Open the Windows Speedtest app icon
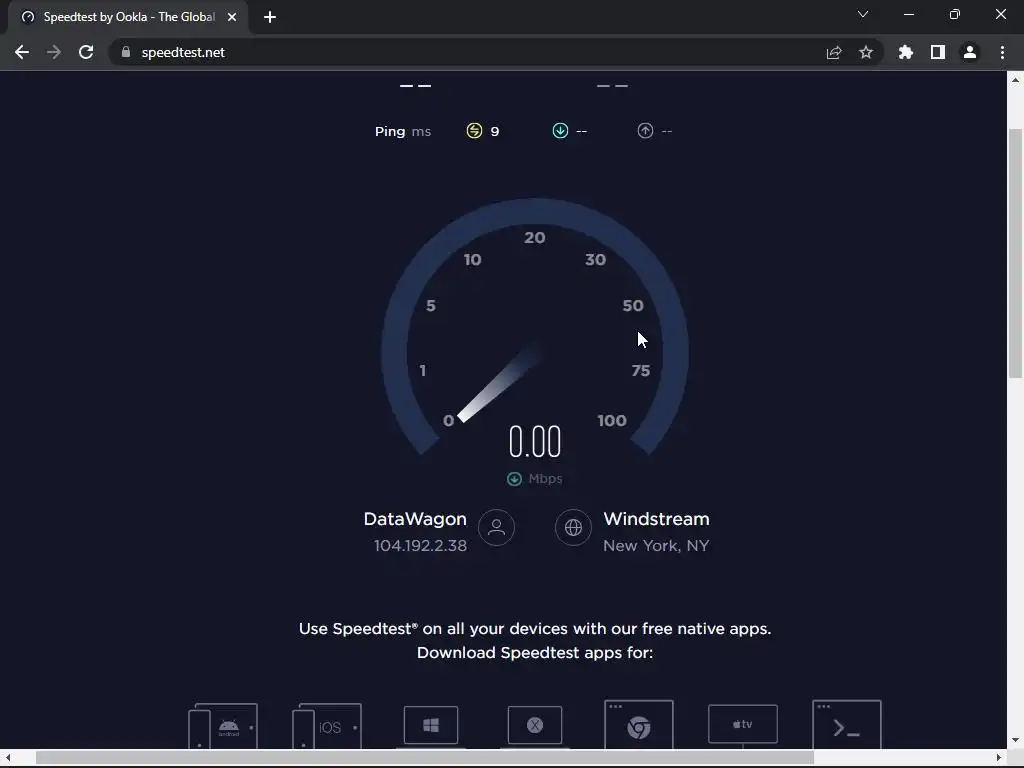Screen dimensions: 1024x768 click(431, 726)
